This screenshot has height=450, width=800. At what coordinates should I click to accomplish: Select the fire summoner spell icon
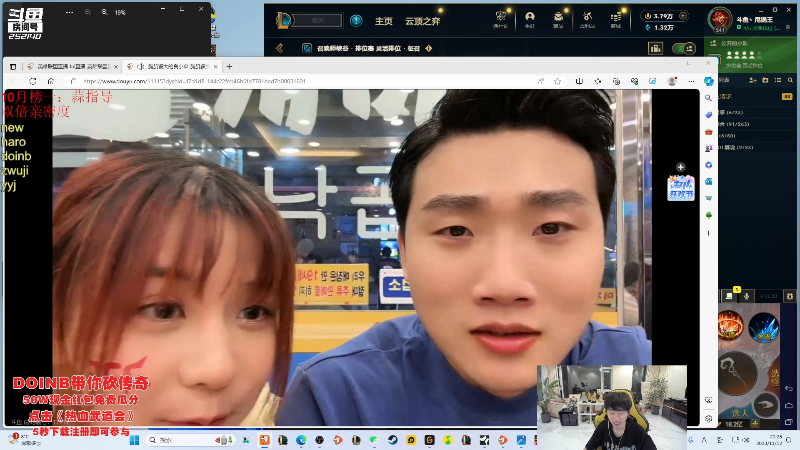(x=731, y=326)
